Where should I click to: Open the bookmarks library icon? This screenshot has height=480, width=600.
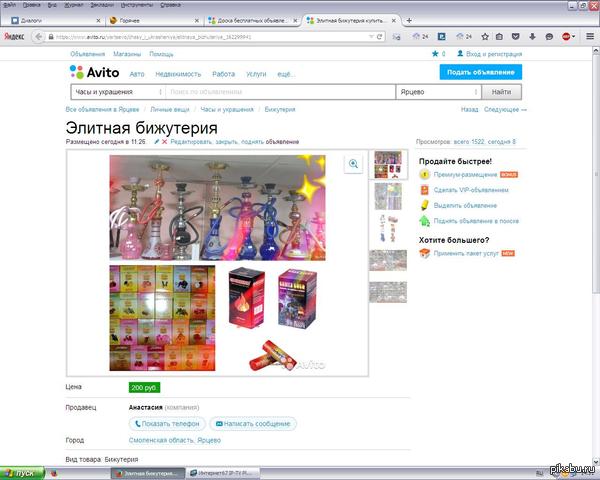(x=499, y=37)
